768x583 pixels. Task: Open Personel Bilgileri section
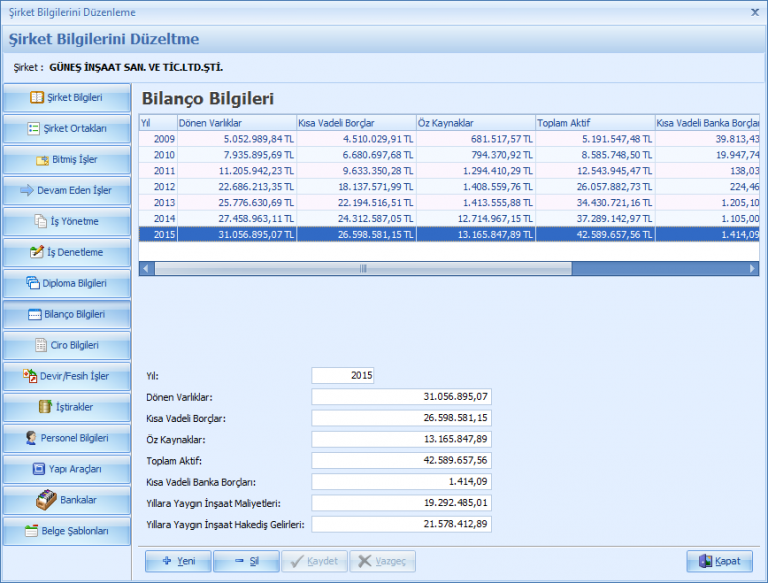67,438
